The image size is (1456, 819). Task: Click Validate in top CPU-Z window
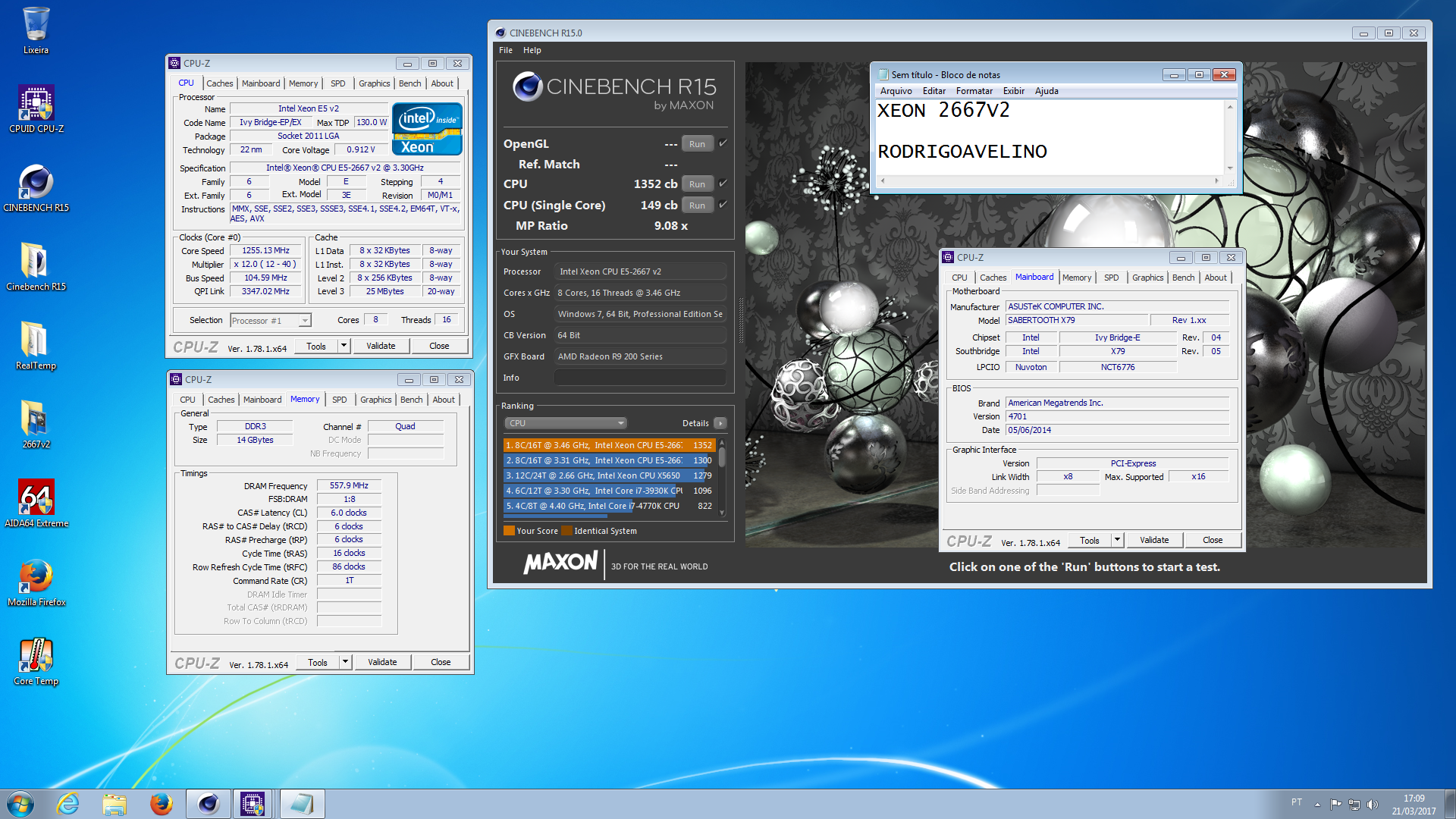(x=381, y=346)
